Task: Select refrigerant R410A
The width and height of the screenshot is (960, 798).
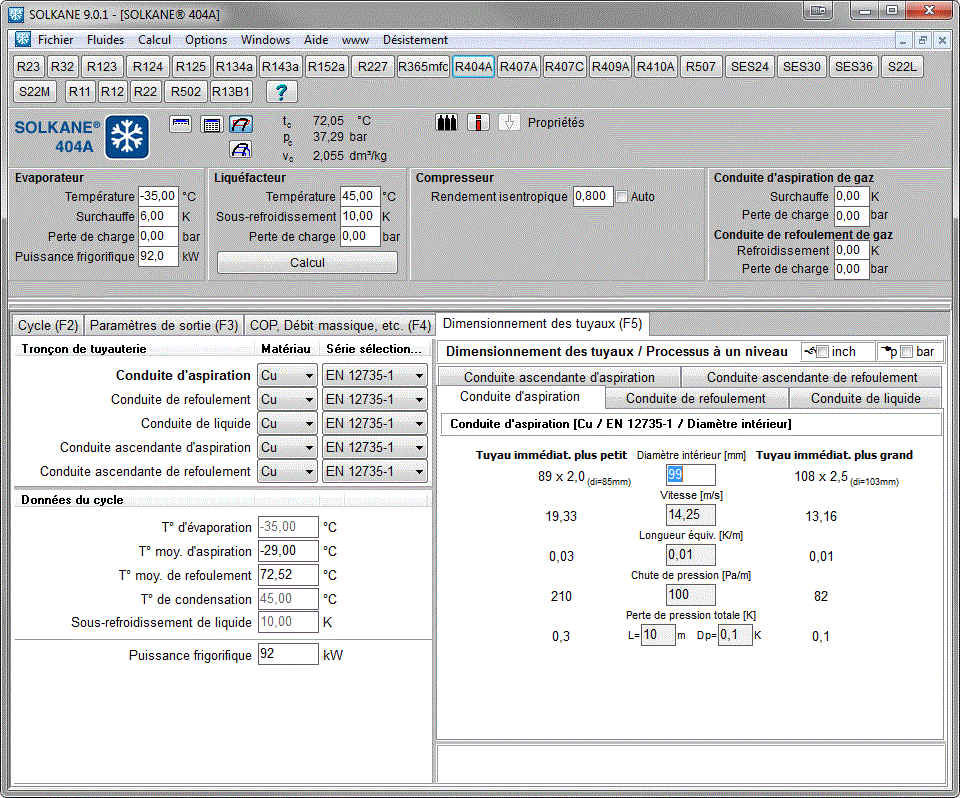Action: (x=655, y=67)
